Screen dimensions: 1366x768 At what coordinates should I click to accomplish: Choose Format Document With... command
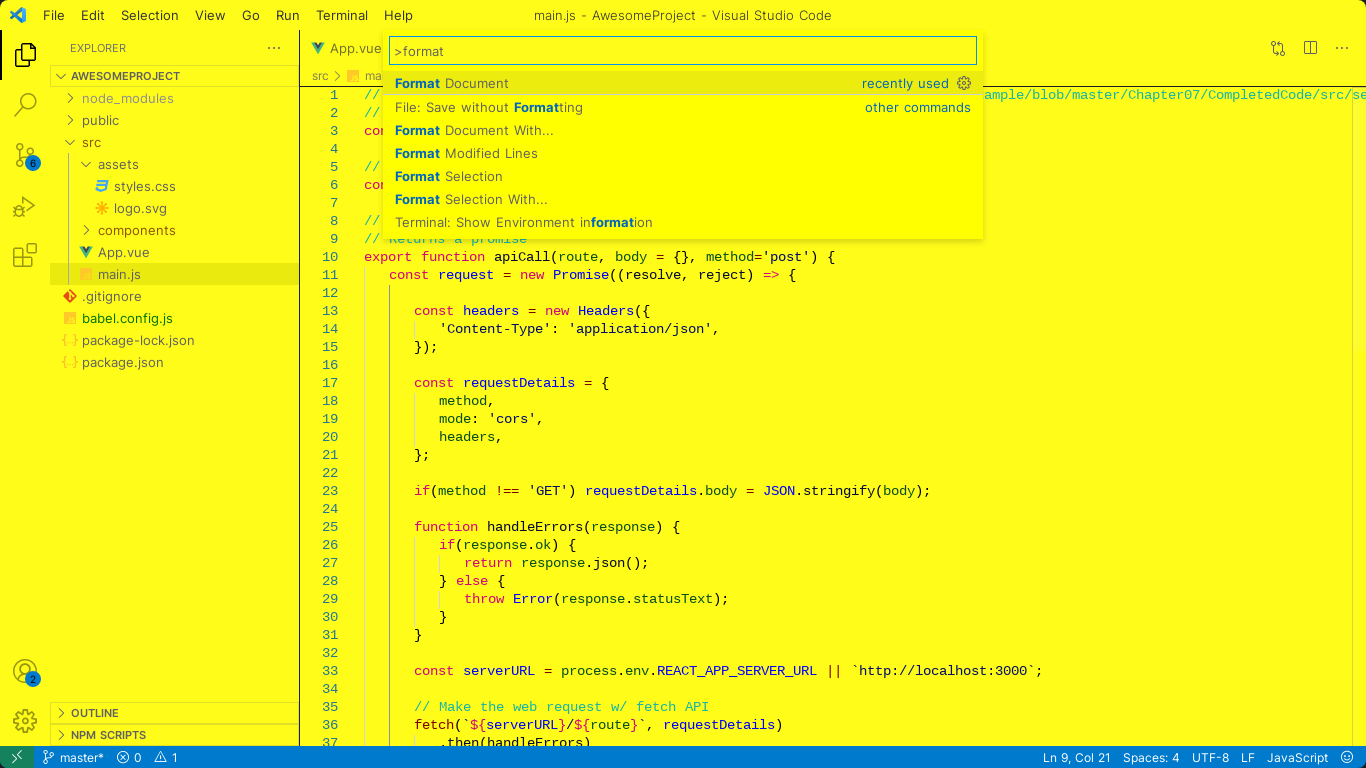[683, 130]
